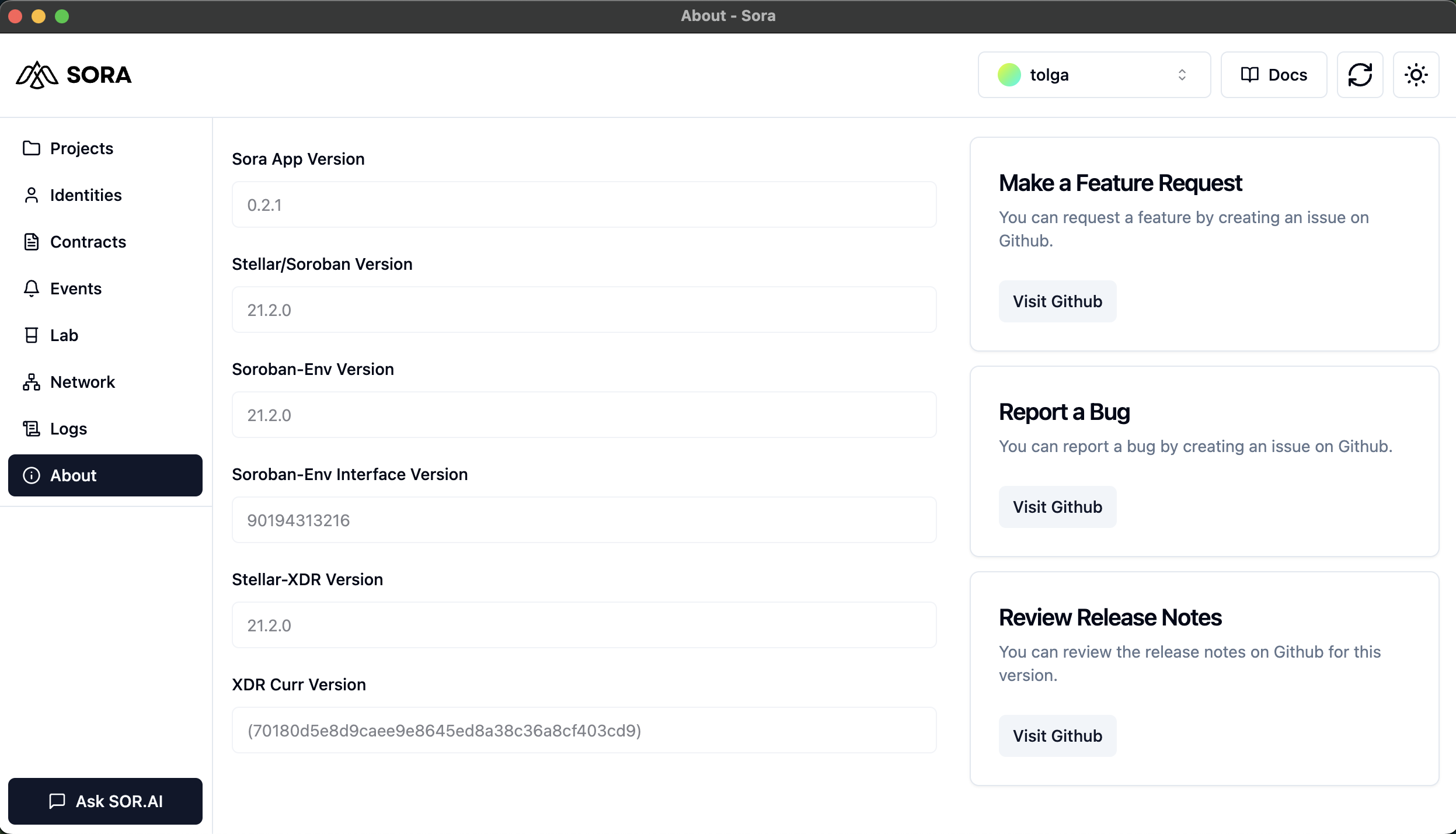Click the Network nodes icon
1456x834 pixels.
tap(32, 382)
